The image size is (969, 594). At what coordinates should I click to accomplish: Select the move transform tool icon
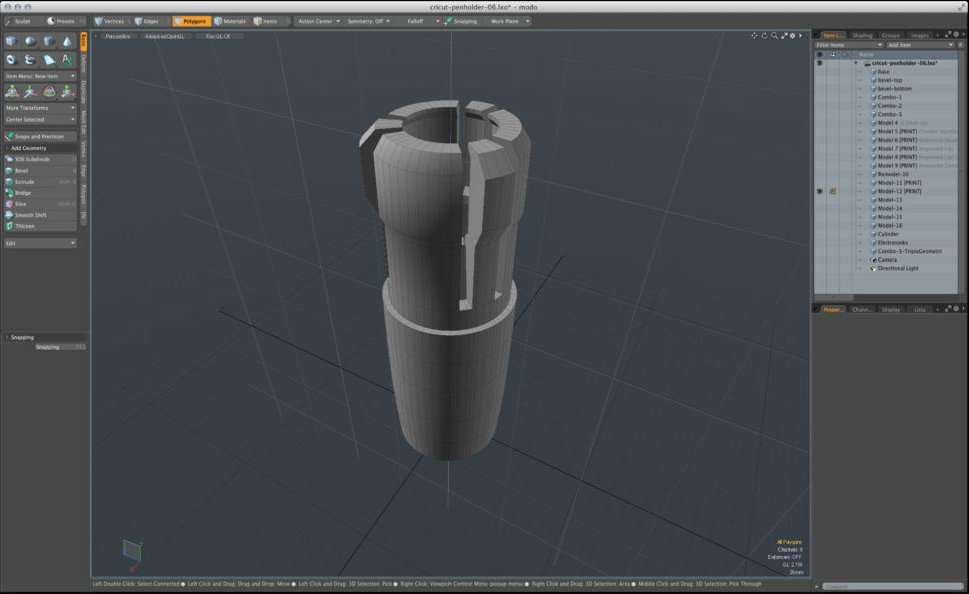[x=30, y=92]
